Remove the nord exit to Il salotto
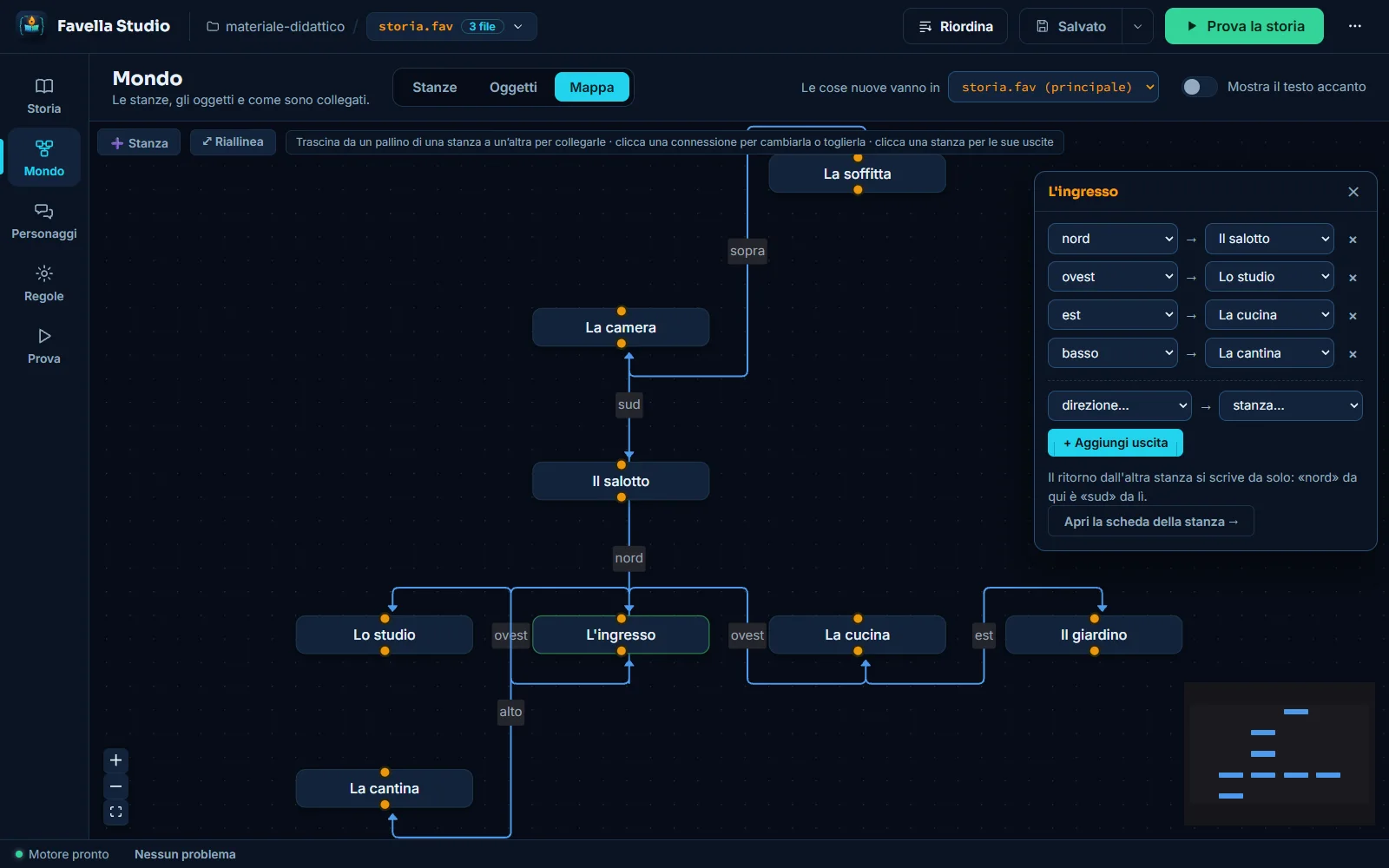 click(x=1353, y=240)
